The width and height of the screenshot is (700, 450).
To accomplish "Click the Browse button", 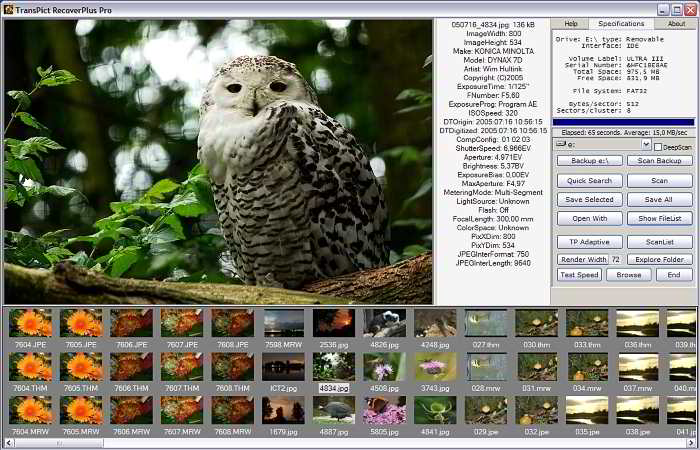I will [628, 275].
